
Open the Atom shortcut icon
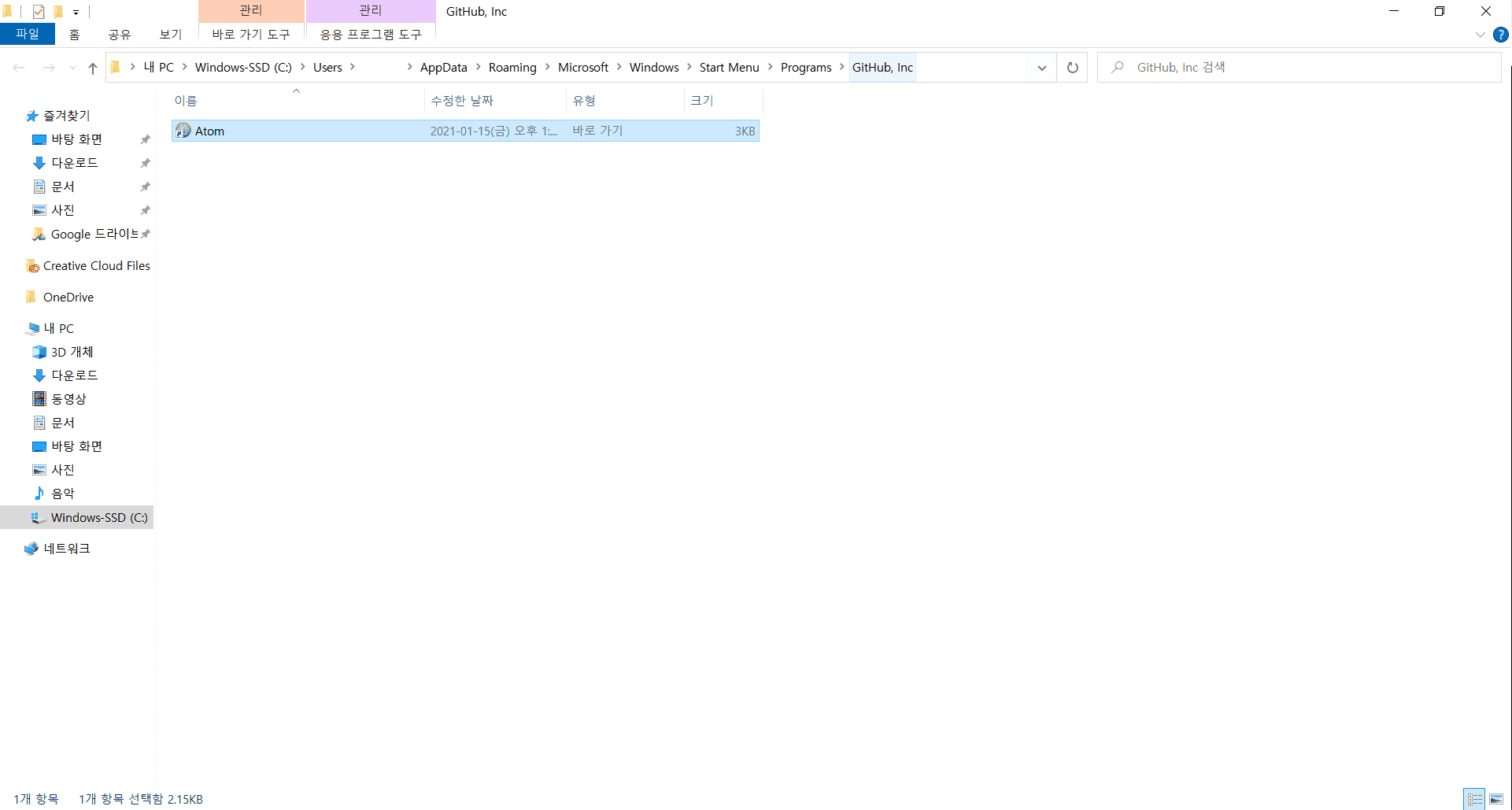click(183, 131)
